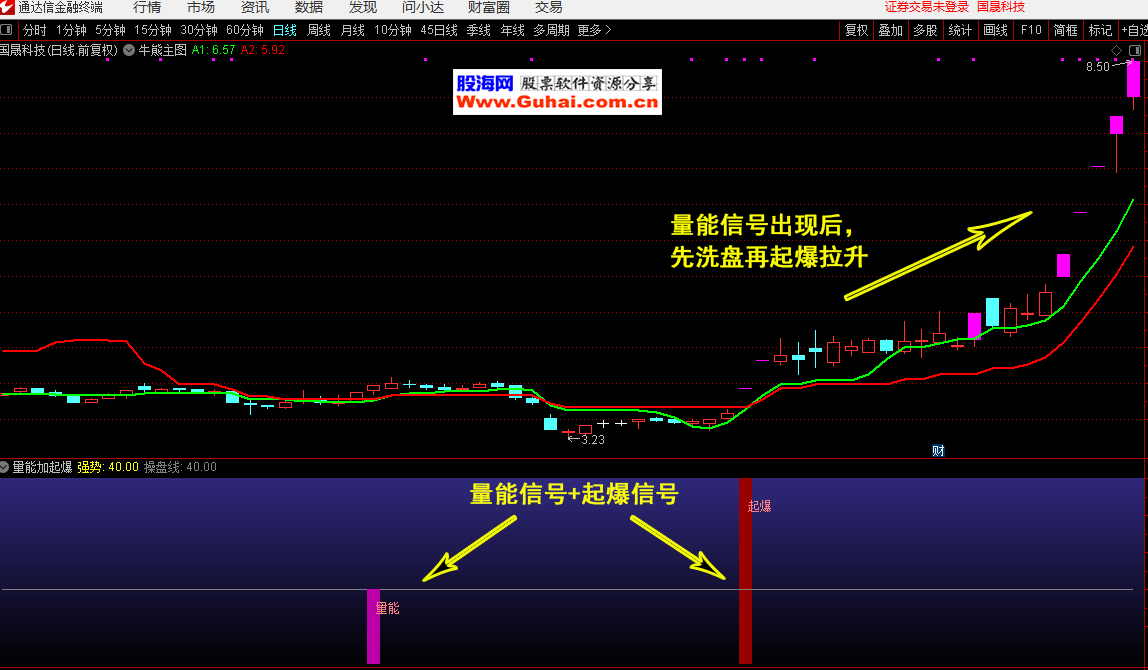
Task: Open the www.Guhai.com.cn watermark banner
Action: click(557, 93)
